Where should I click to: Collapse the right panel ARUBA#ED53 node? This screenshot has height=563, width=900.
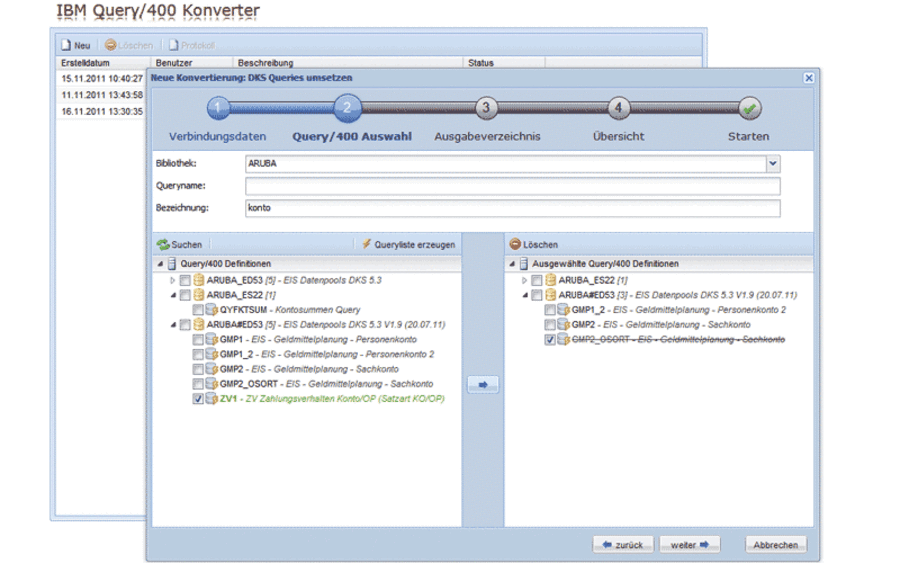pyautogui.click(x=525, y=296)
